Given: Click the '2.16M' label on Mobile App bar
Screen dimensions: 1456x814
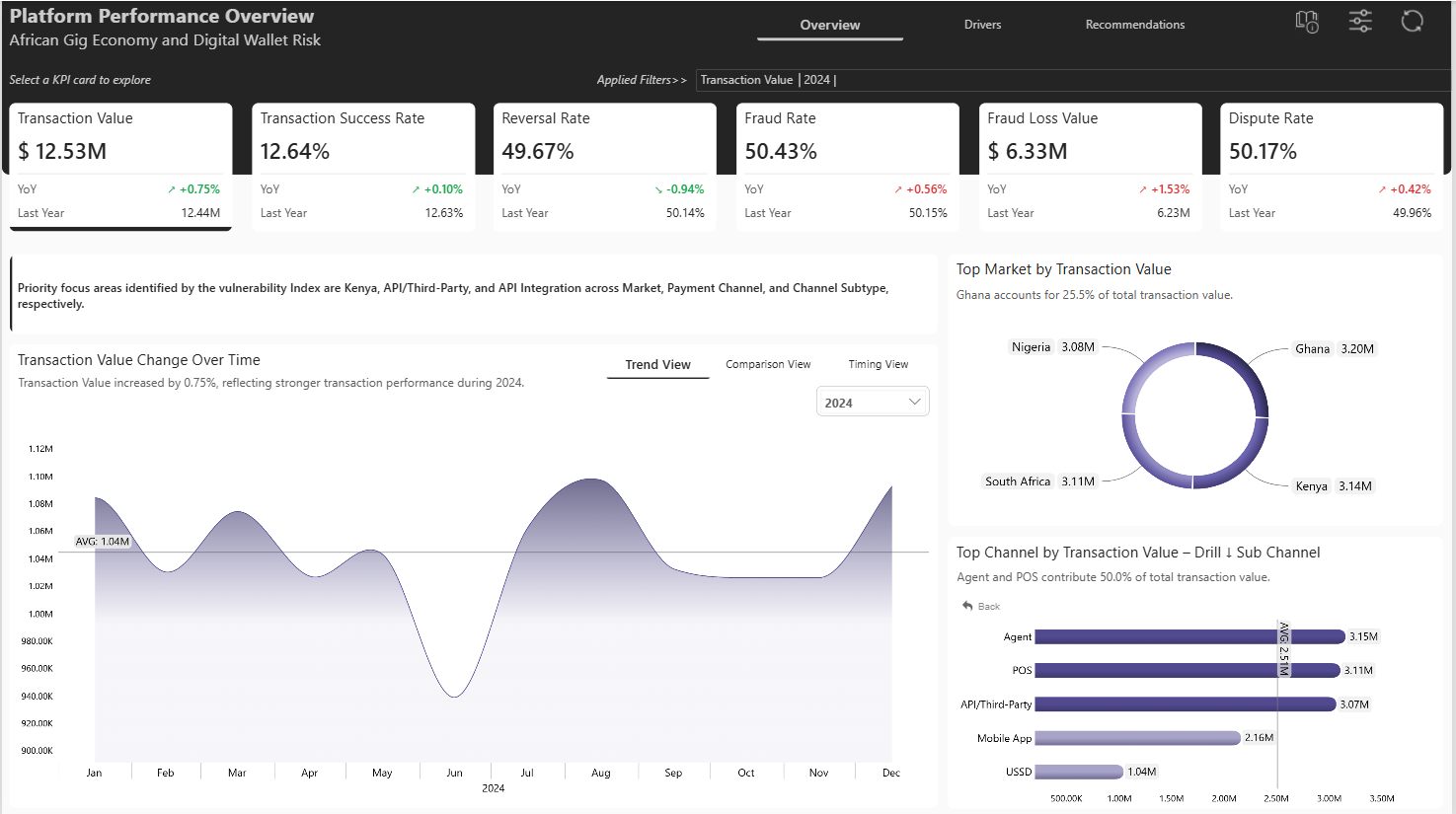Looking at the screenshot, I should [1259, 738].
